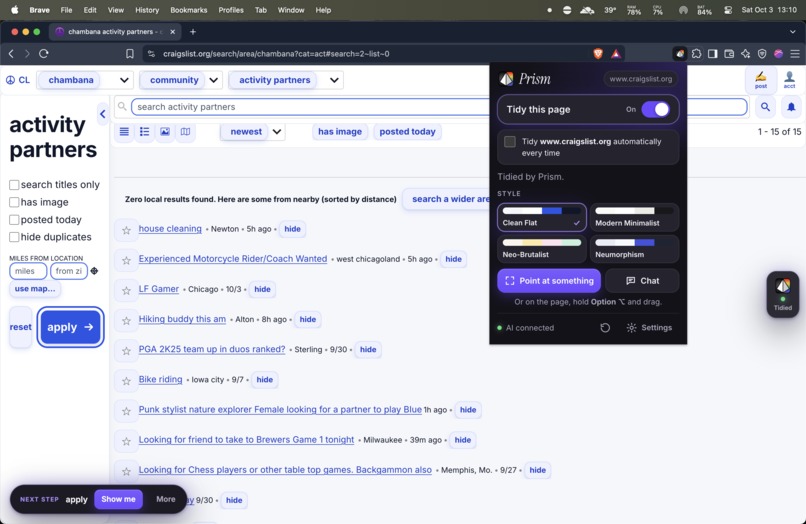Click the Prism extension icon in toolbar
The width and height of the screenshot is (806, 524).
click(680, 53)
